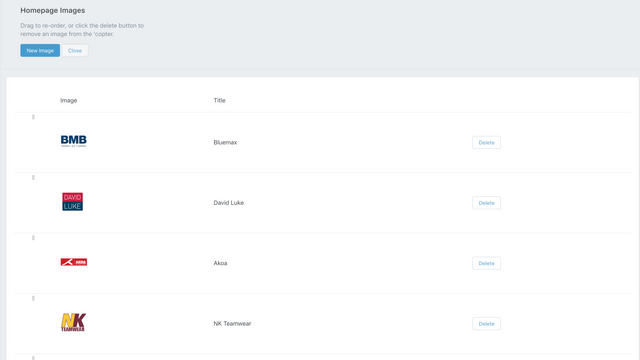
Task: Click the David Luke title text
Action: click(229, 203)
